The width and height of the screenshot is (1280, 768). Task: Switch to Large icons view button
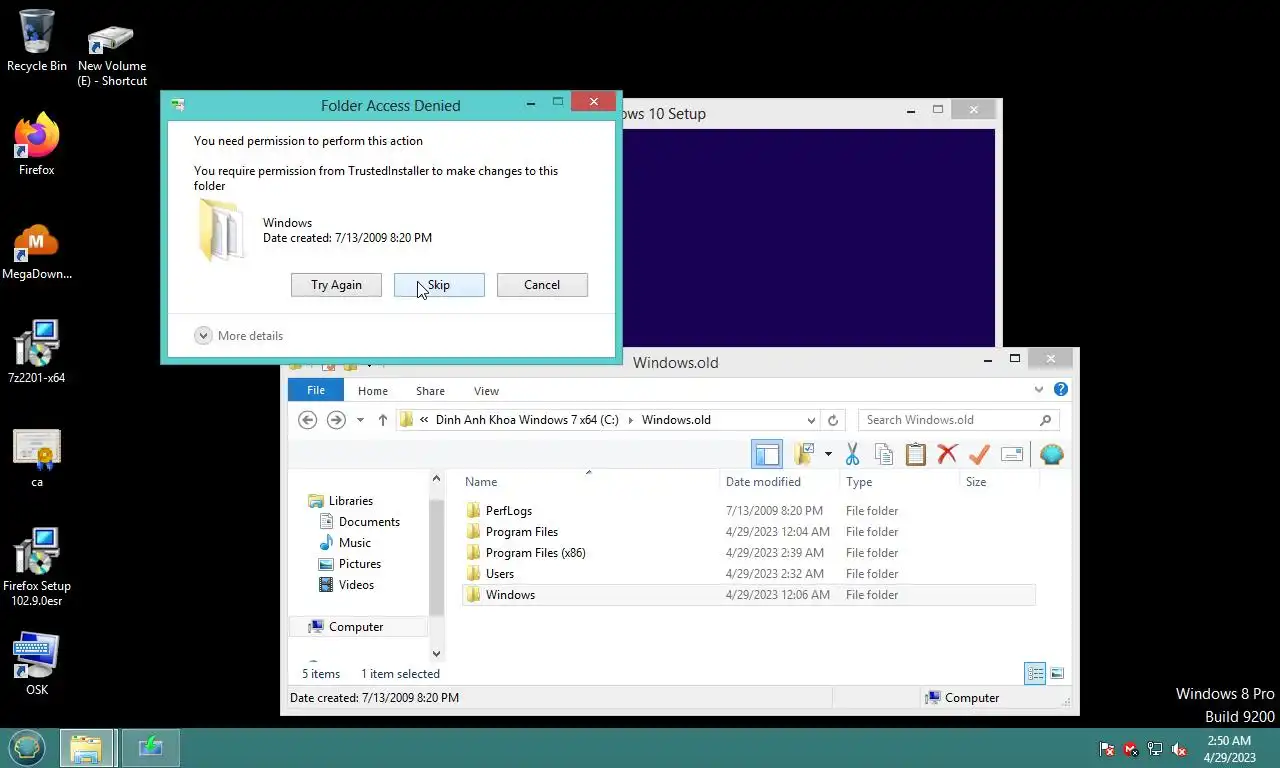[x=1057, y=673]
